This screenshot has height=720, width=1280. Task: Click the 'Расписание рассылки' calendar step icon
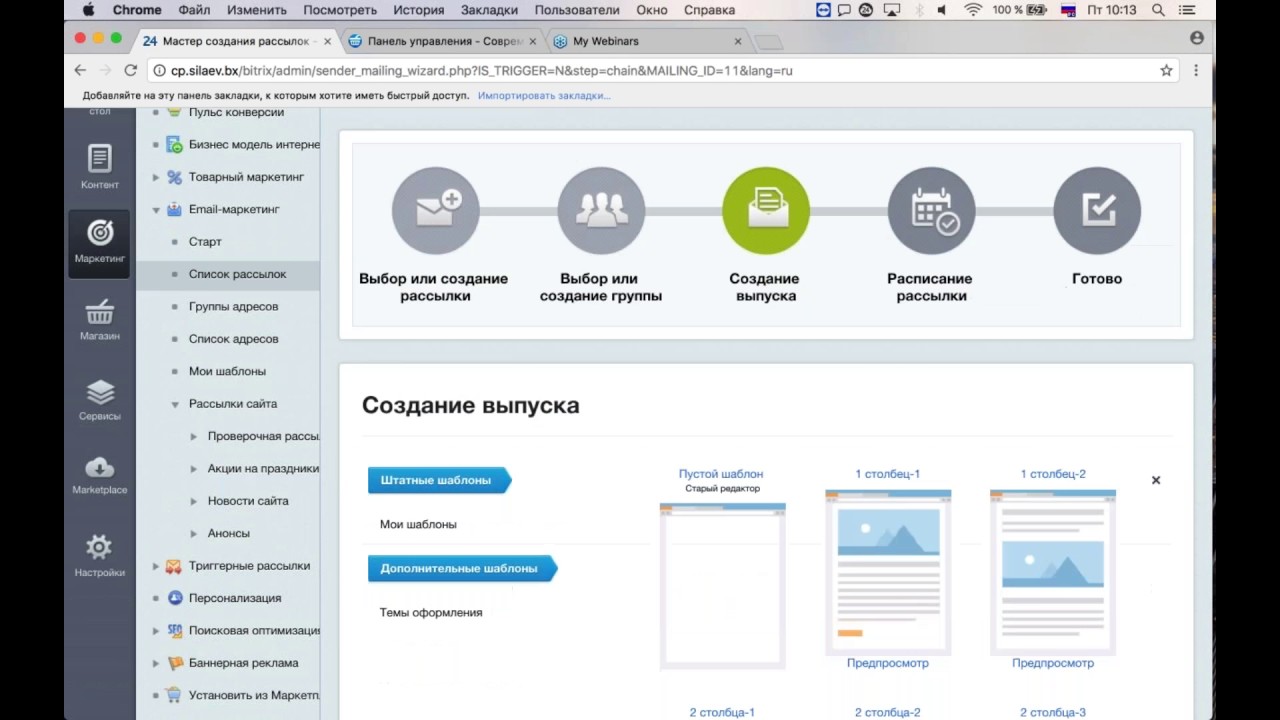932,211
